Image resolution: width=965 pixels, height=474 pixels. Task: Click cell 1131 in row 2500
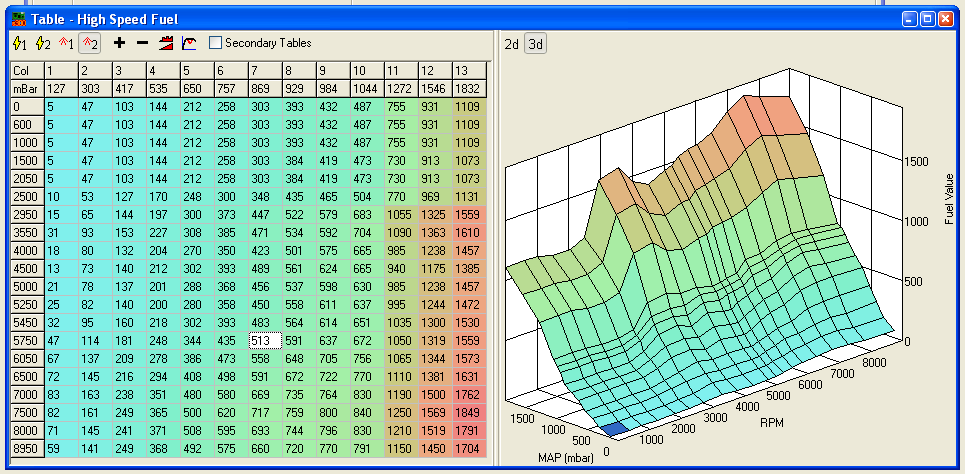(x=470, y=196)
